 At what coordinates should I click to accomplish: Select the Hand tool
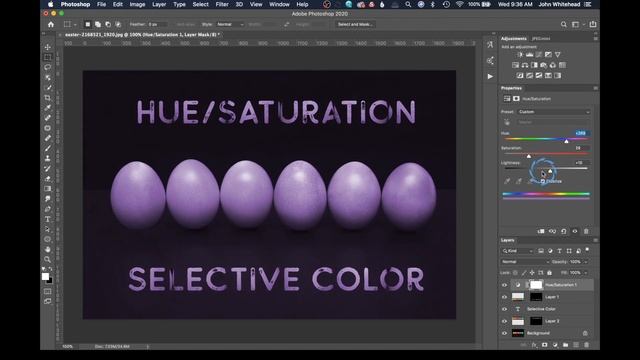coord(48,249)
